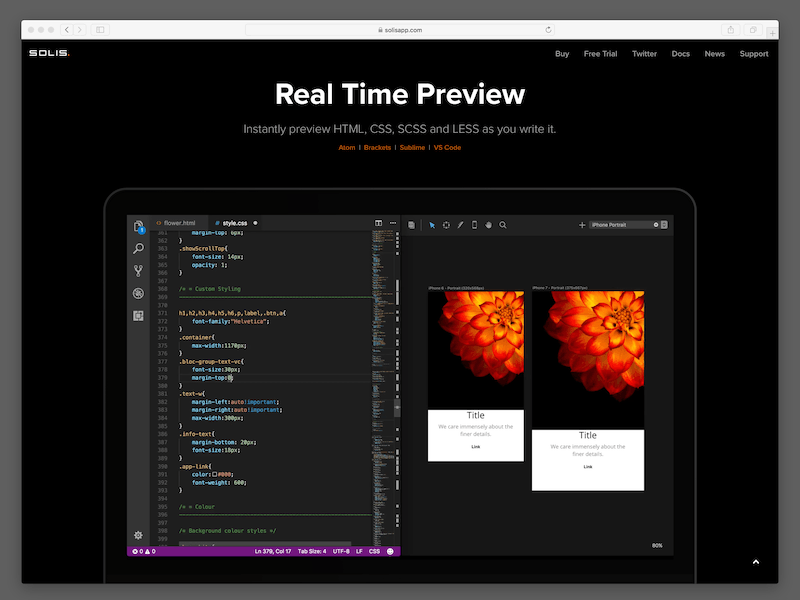The image size is (800, 600).
Task: Toggle the crosshair inspect tool in preview toolbar
Action: [x=447, y=224]
